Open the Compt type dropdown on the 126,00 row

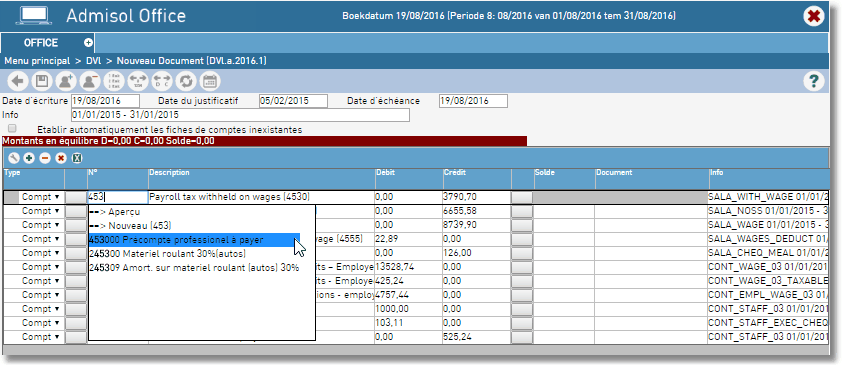tap(41, 253)
